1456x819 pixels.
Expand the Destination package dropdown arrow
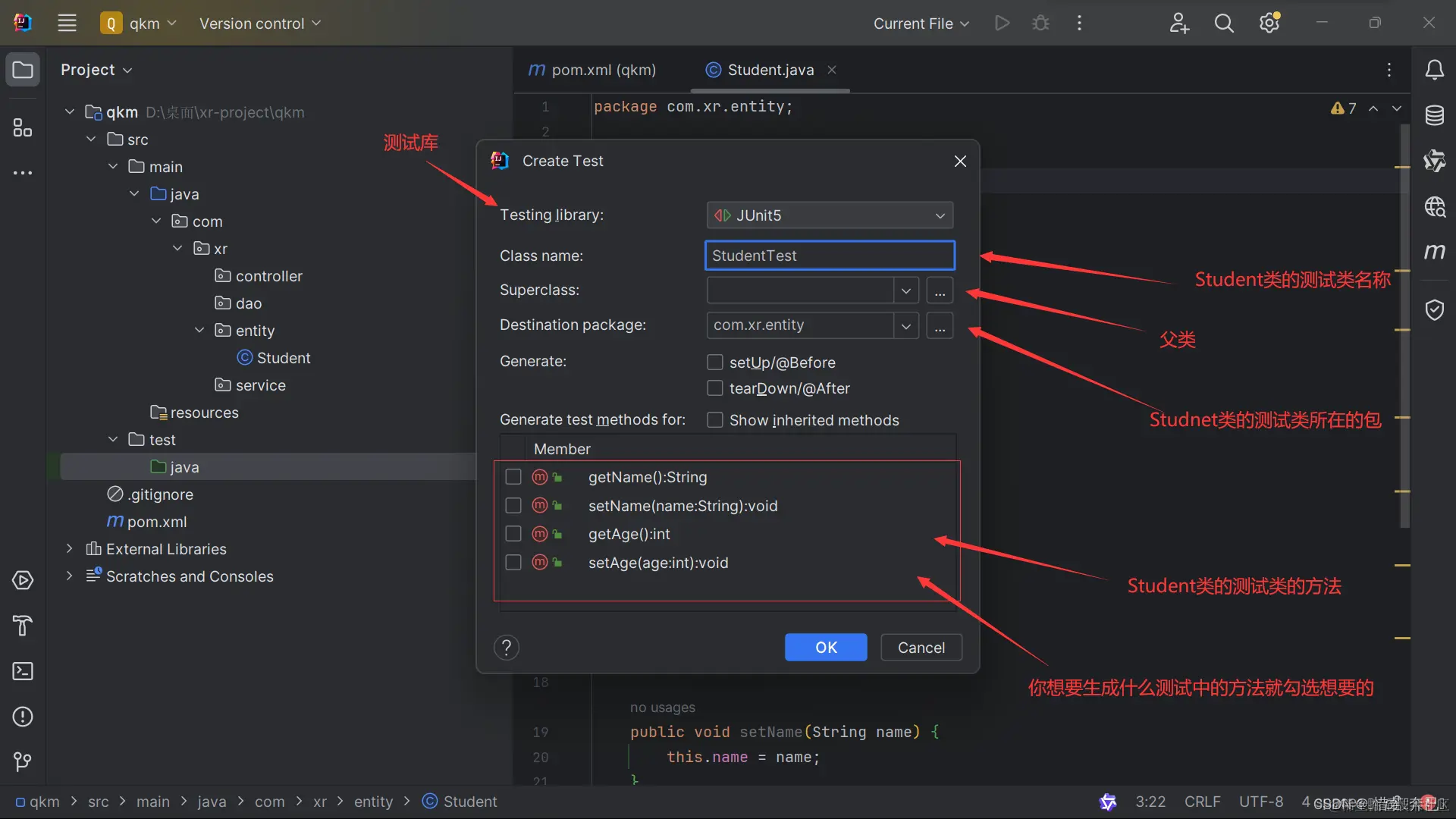click(905, 325)
